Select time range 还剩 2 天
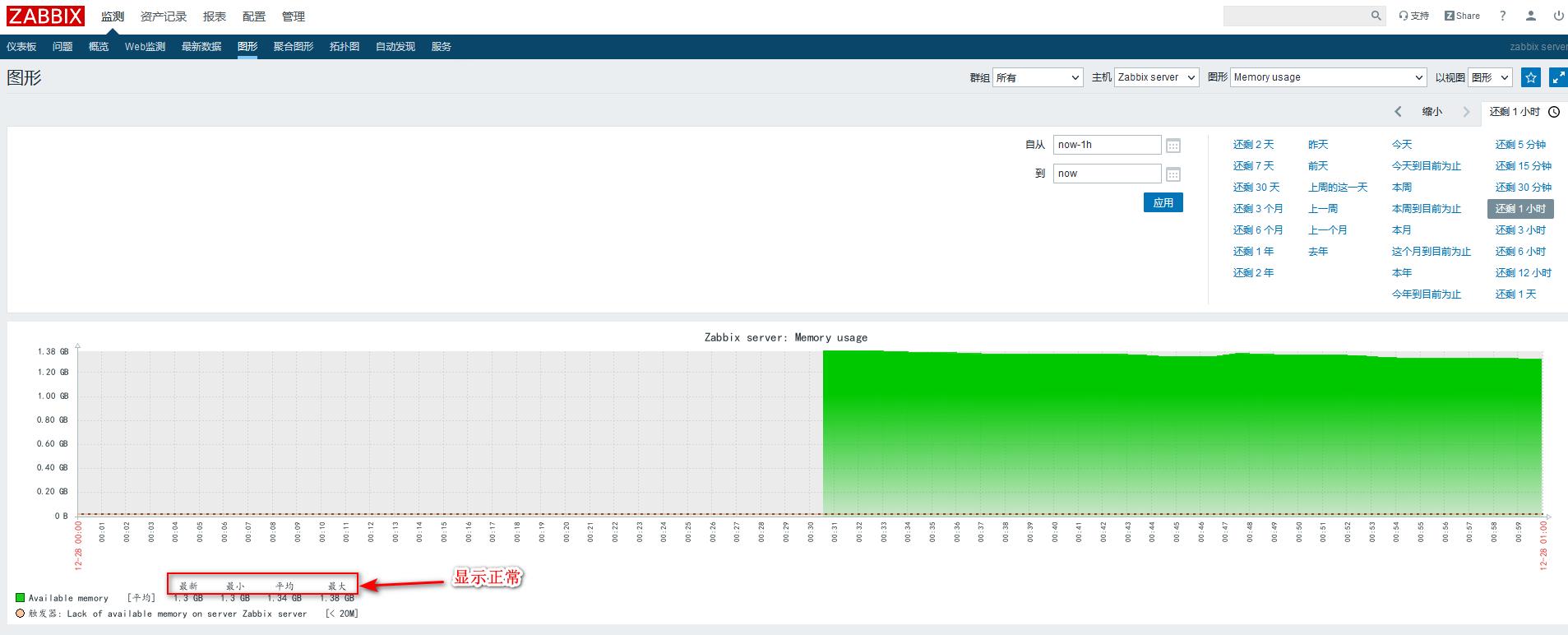 pos(1253,144)
